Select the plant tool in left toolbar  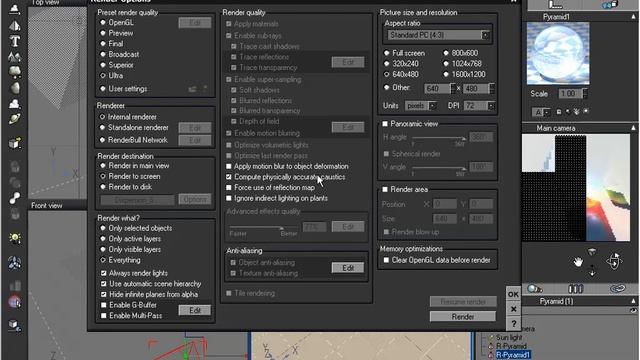[x=15, y=72]
